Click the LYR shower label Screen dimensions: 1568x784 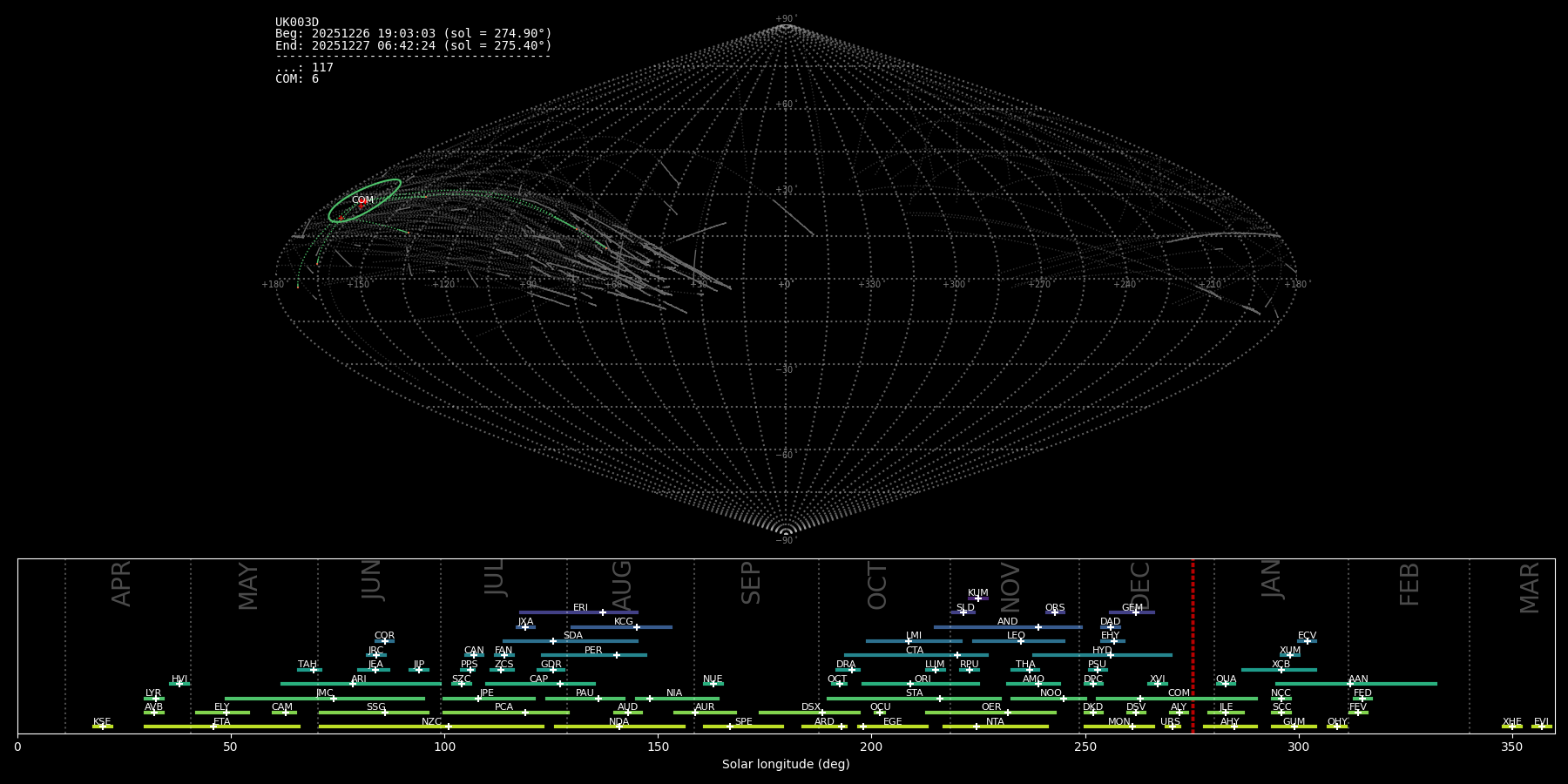(x=153, y=693)
